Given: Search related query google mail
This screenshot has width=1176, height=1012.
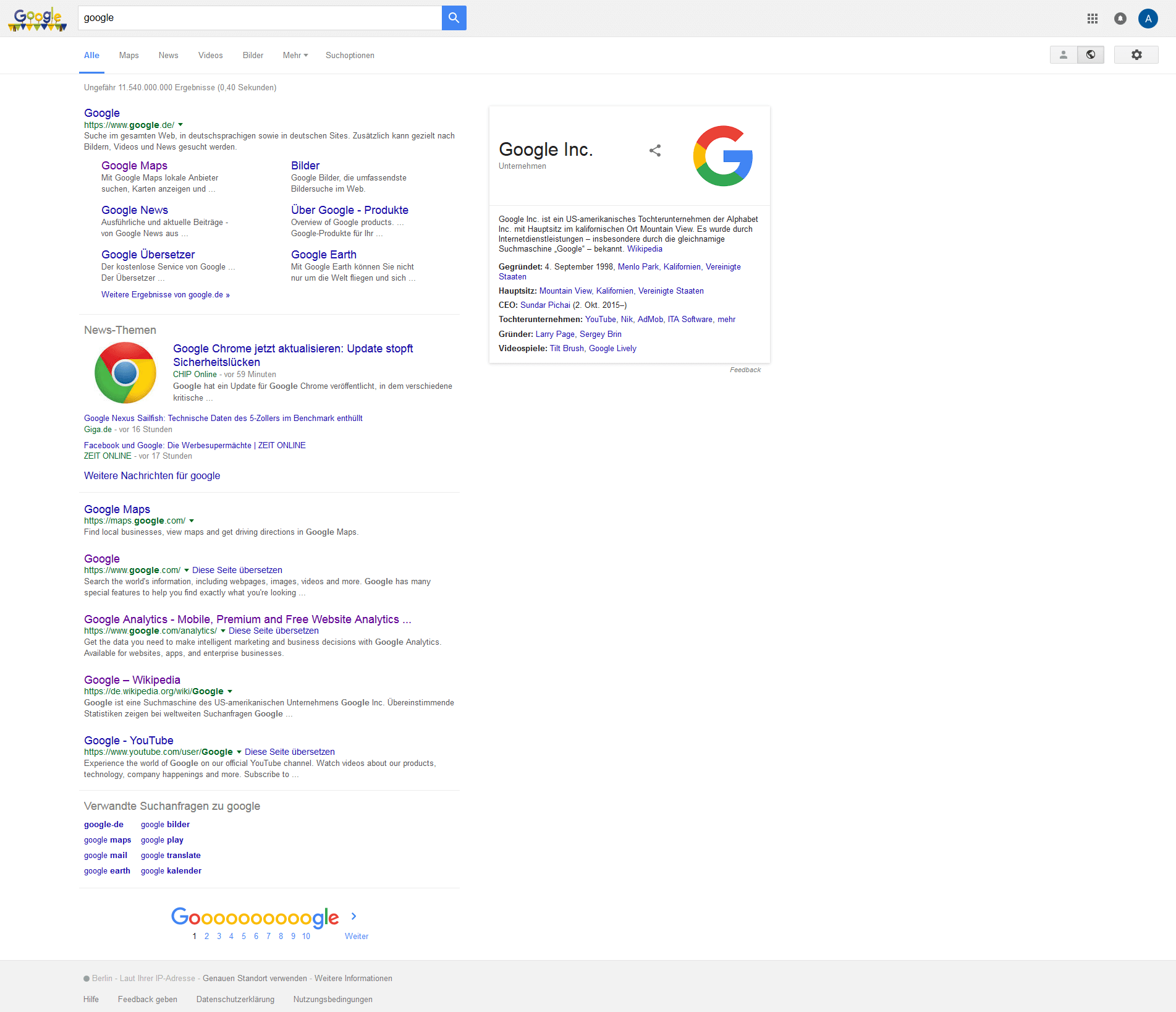Looking at the screenshot, I should tap(106, 856).
